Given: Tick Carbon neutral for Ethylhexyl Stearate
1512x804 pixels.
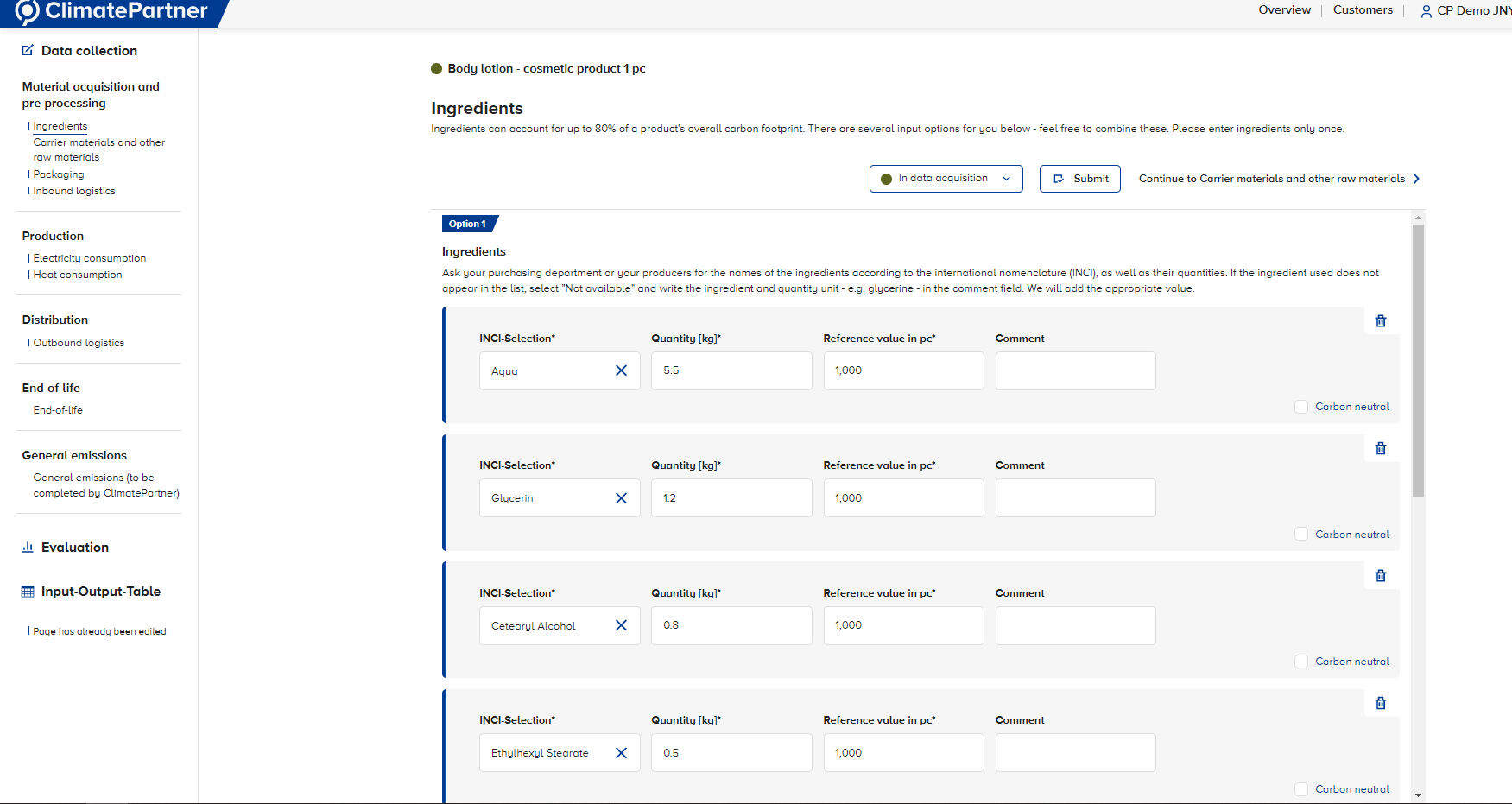Looking at the screenshot, I should pos(1301,789).
